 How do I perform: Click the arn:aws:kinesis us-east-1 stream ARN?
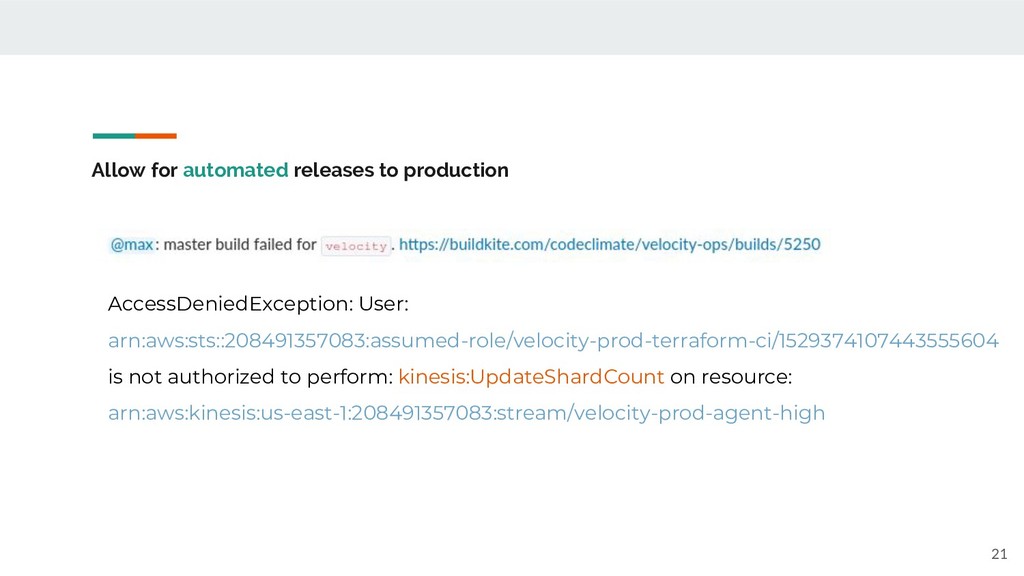click(466, 413)
